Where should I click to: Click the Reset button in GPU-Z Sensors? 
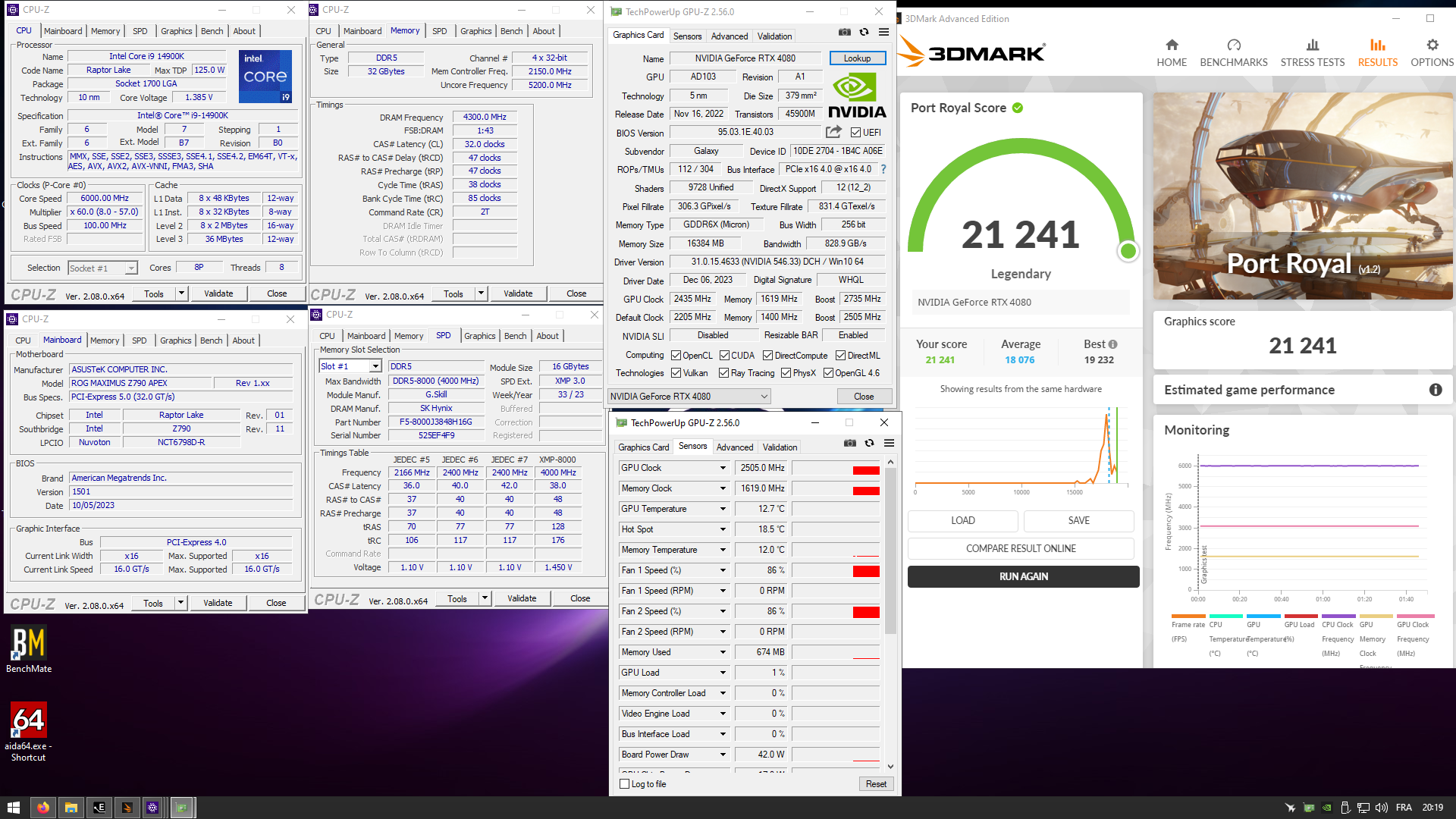coord(876,784)
